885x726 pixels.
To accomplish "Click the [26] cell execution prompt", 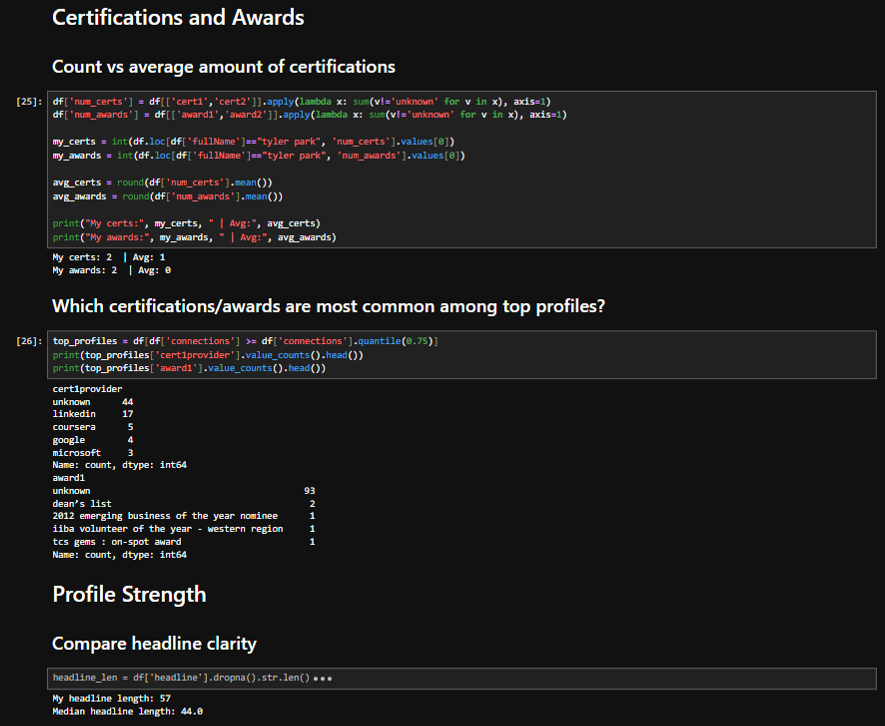I will tap(30, 341).
